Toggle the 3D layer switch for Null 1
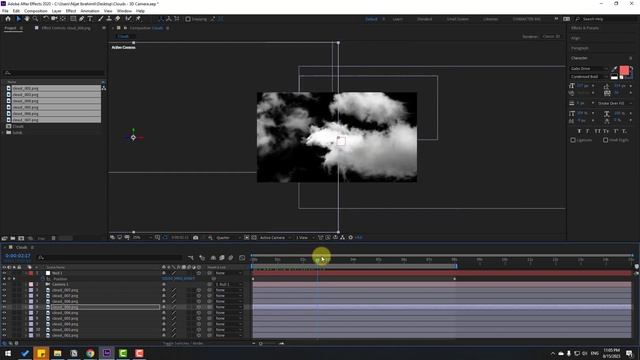The height and width of the screenshot is (360, 640). pos(199,273)
